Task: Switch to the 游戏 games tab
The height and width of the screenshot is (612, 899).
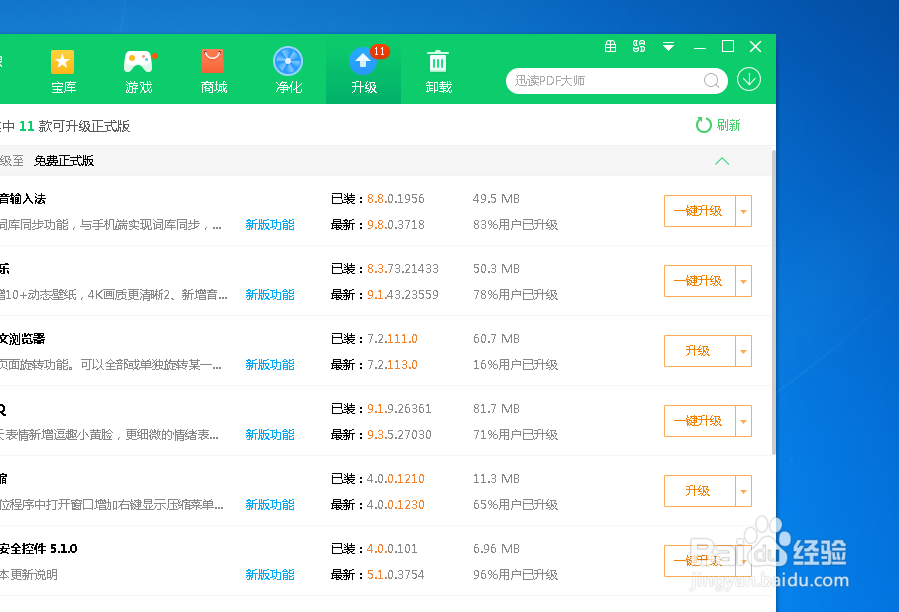Action: pos(139,70)
